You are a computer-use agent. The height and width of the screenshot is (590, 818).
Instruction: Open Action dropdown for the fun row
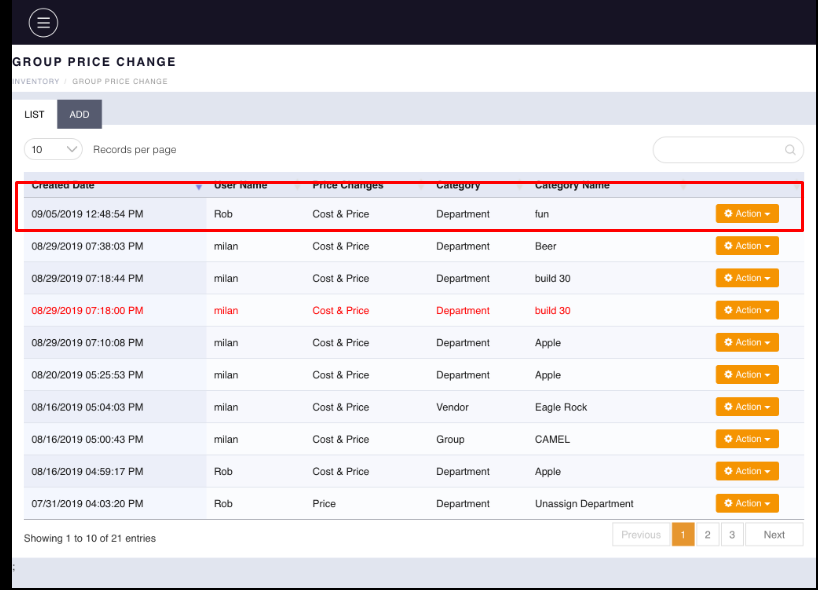746,214
